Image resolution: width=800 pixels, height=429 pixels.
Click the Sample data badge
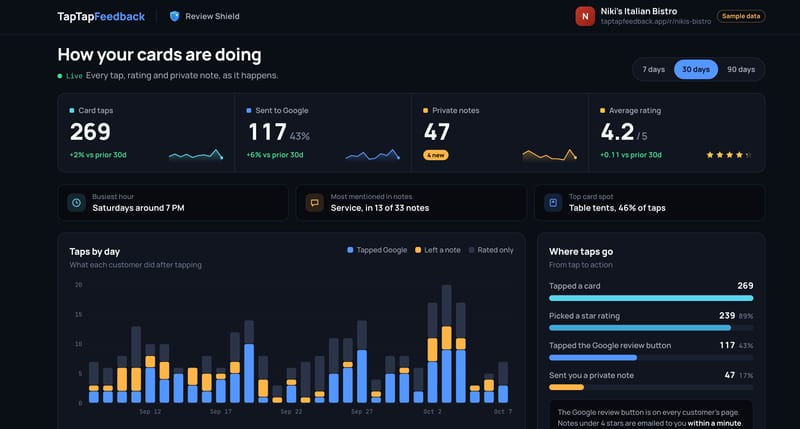click(741, 16)
